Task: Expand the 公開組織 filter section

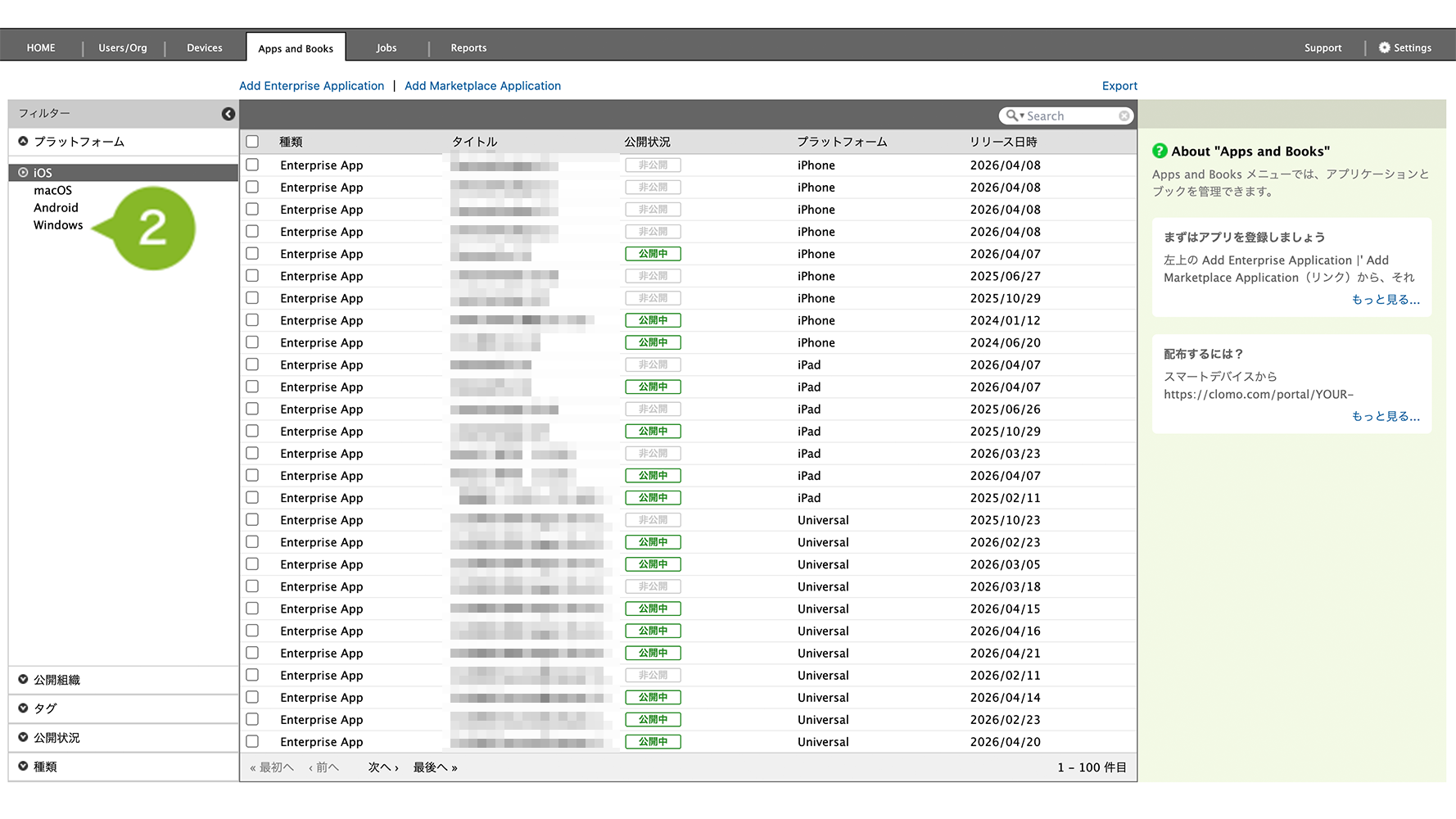Action: tap(23, 679)
